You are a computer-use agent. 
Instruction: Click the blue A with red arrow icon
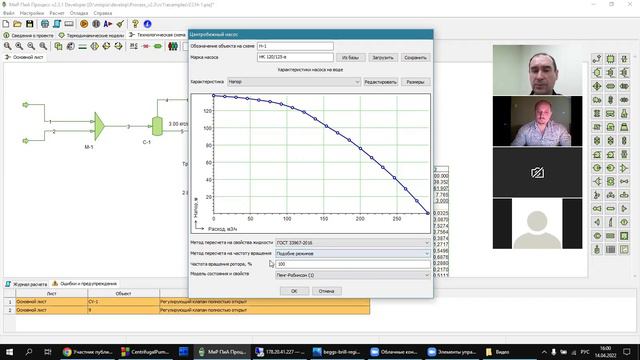[x=108, y=24]
